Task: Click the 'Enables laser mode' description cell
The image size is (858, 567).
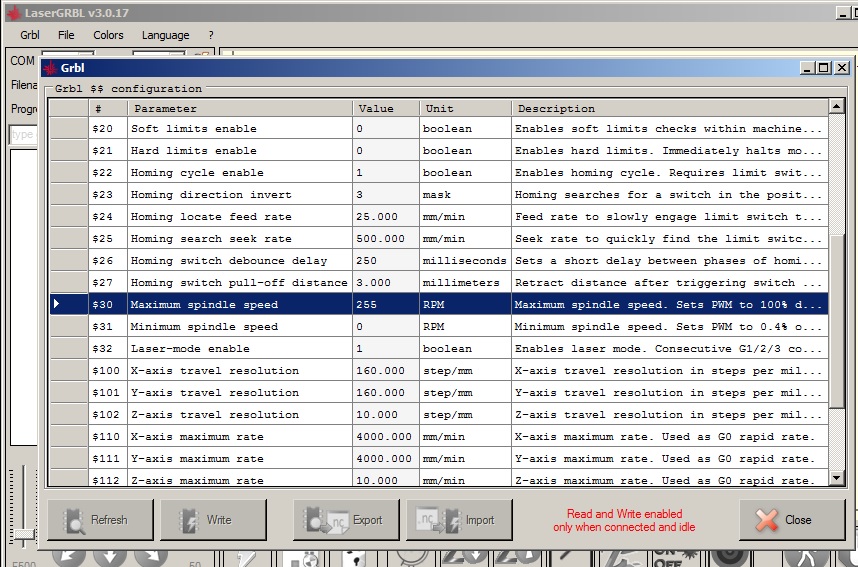Action: tap(670, 348)
